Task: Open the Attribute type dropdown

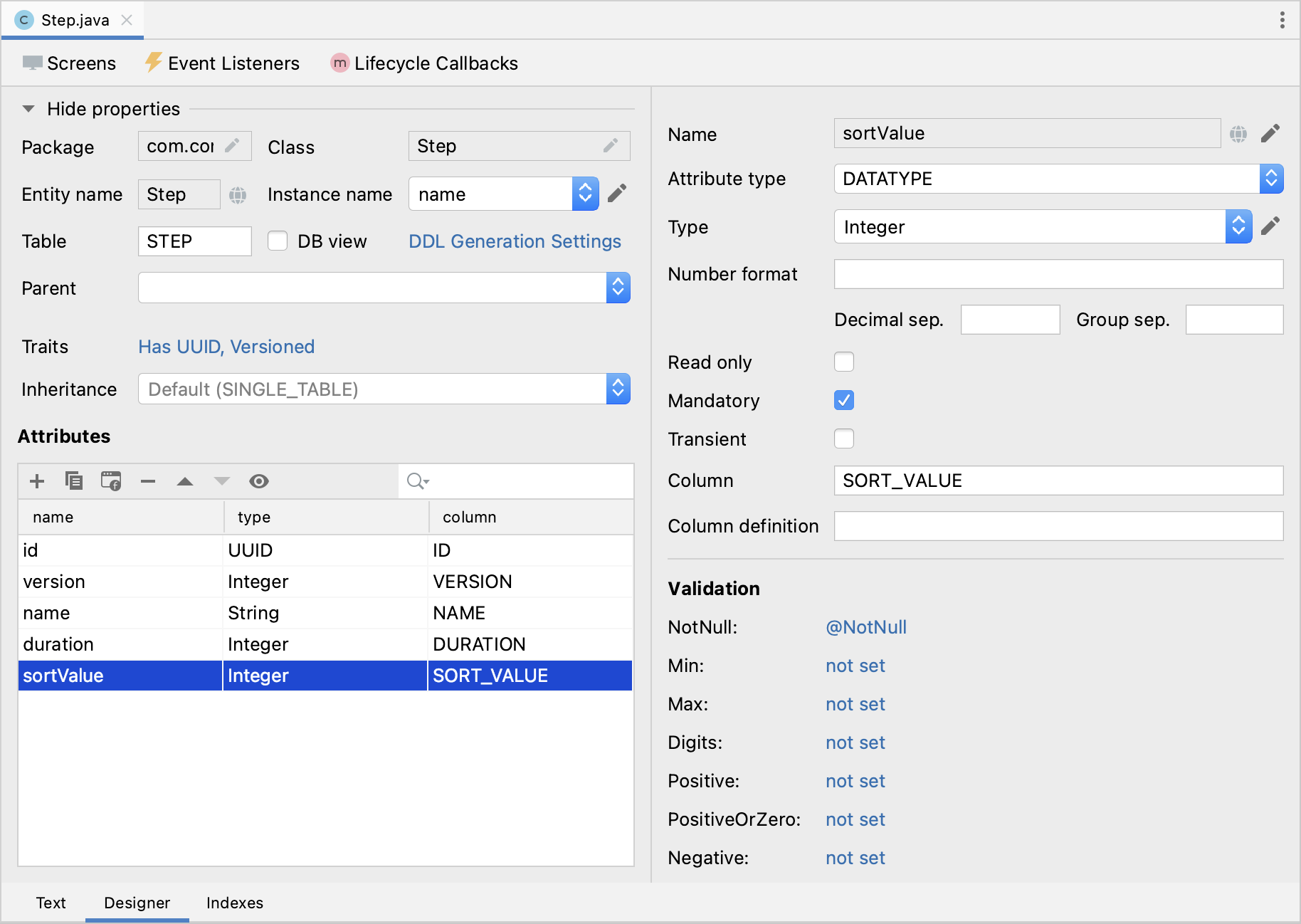Action: tap(1271, 179)
